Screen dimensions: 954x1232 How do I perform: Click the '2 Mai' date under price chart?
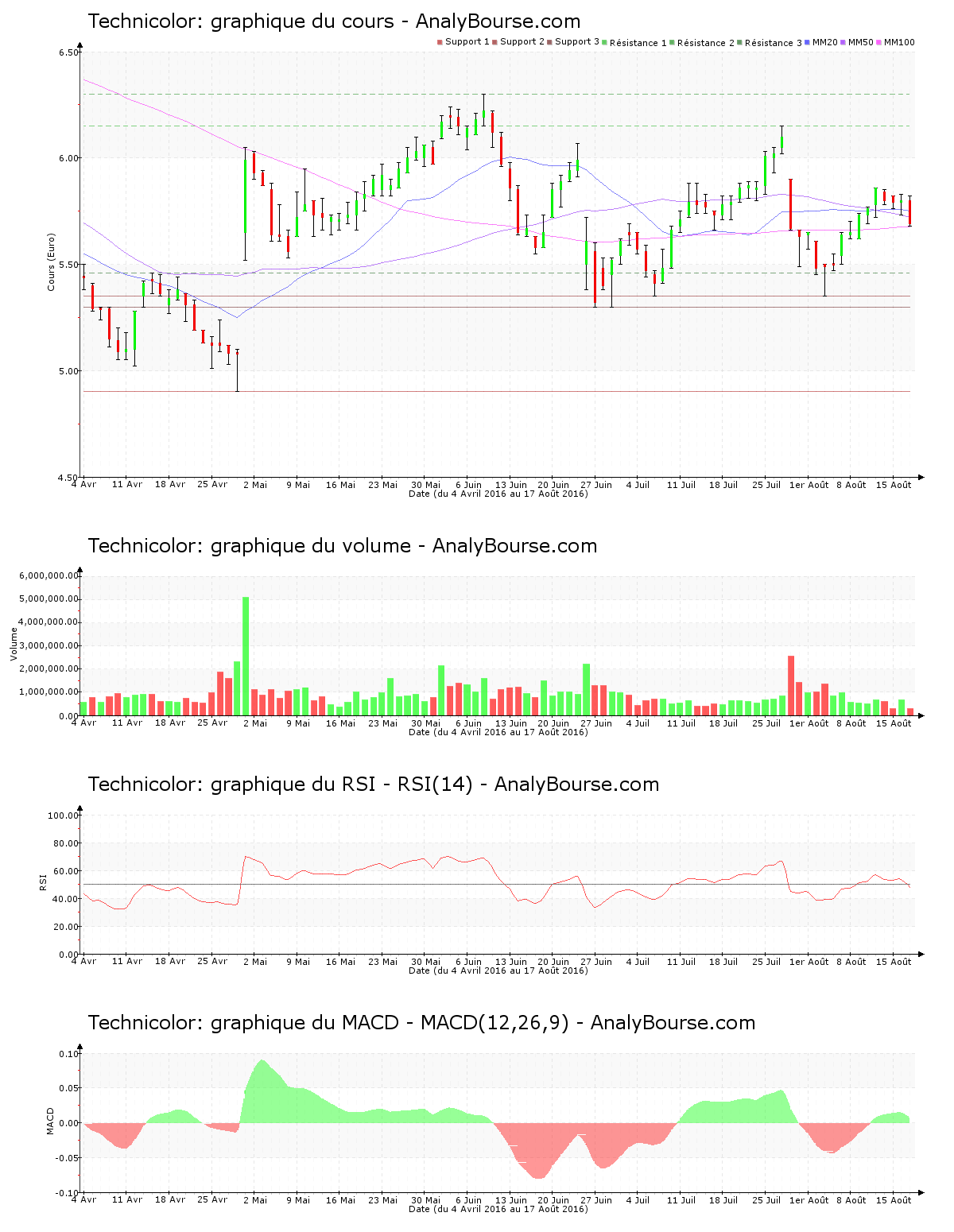255,485
